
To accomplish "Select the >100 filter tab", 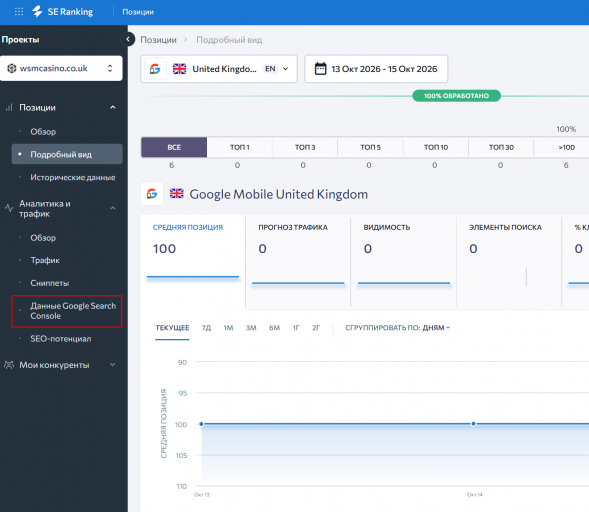I will (562, 147).
